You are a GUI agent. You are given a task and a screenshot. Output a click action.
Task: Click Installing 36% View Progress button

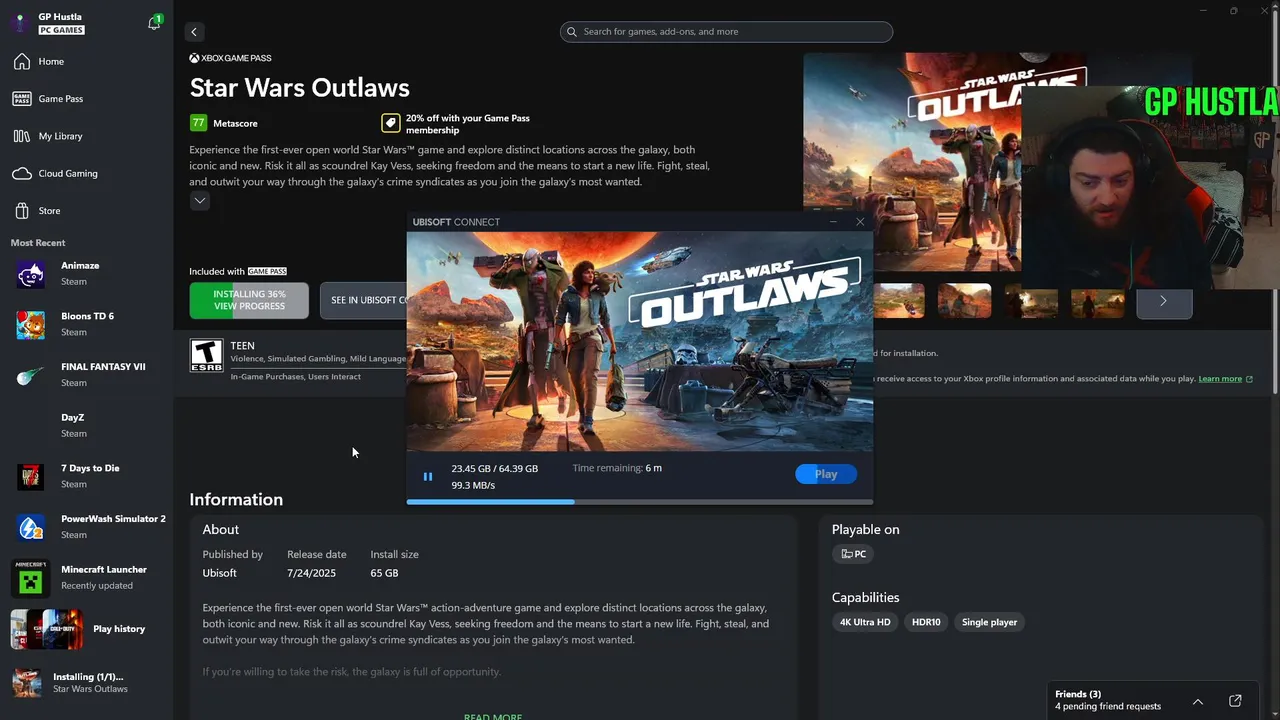click(249, 300)
